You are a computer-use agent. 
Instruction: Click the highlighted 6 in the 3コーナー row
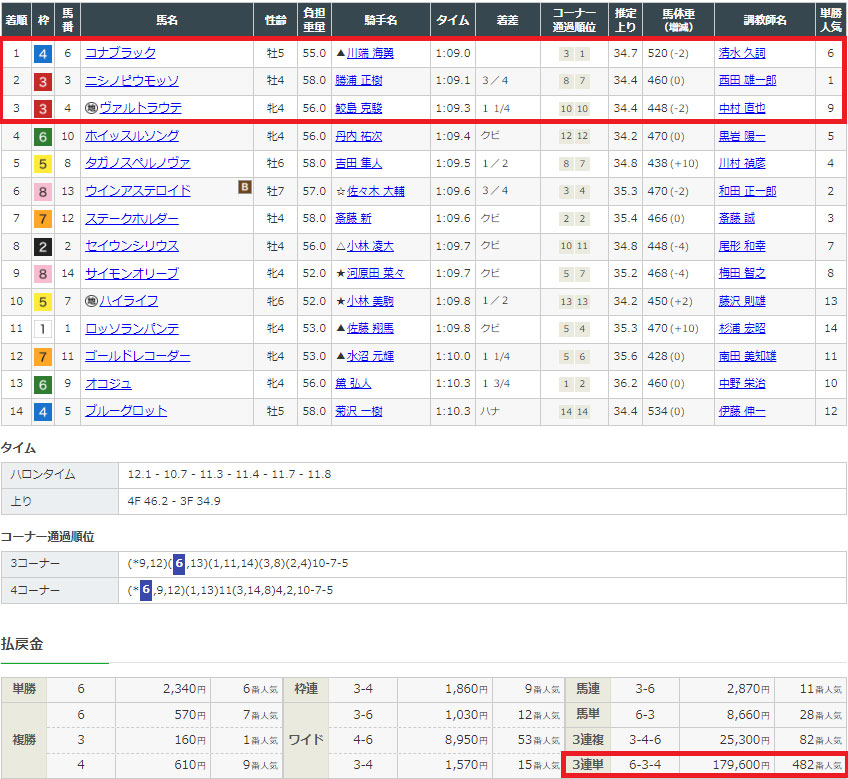click(x=177, y=564)
